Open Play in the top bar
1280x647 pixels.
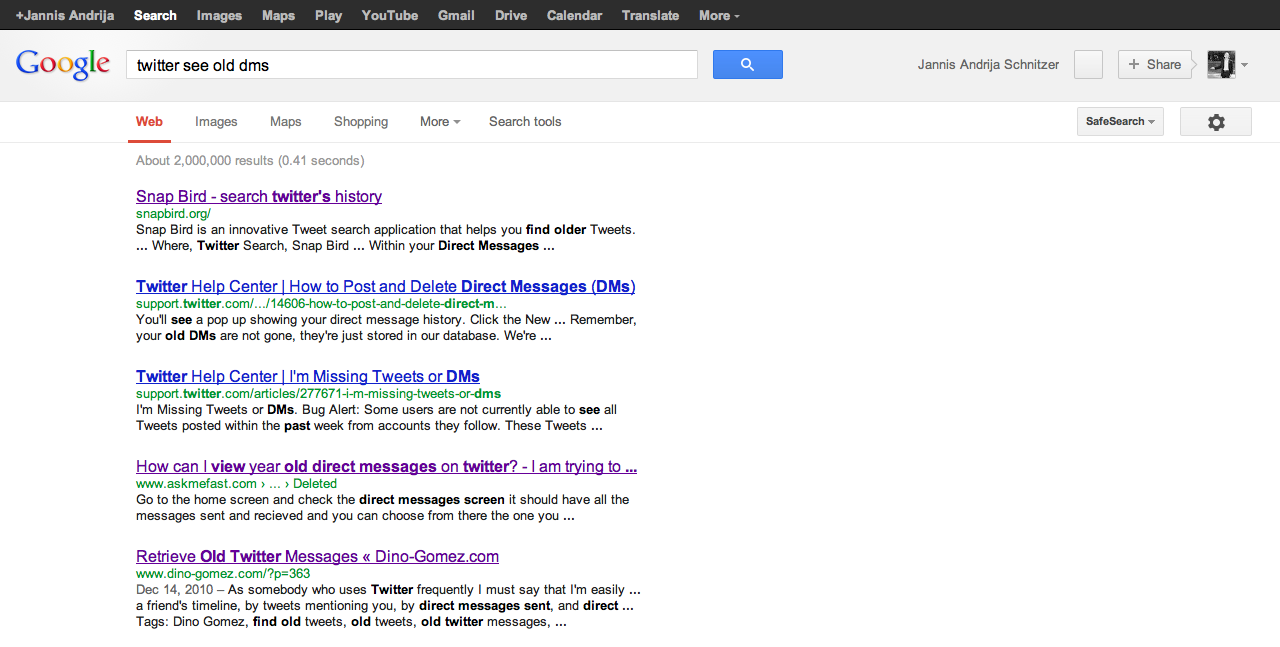coord(328,15)
